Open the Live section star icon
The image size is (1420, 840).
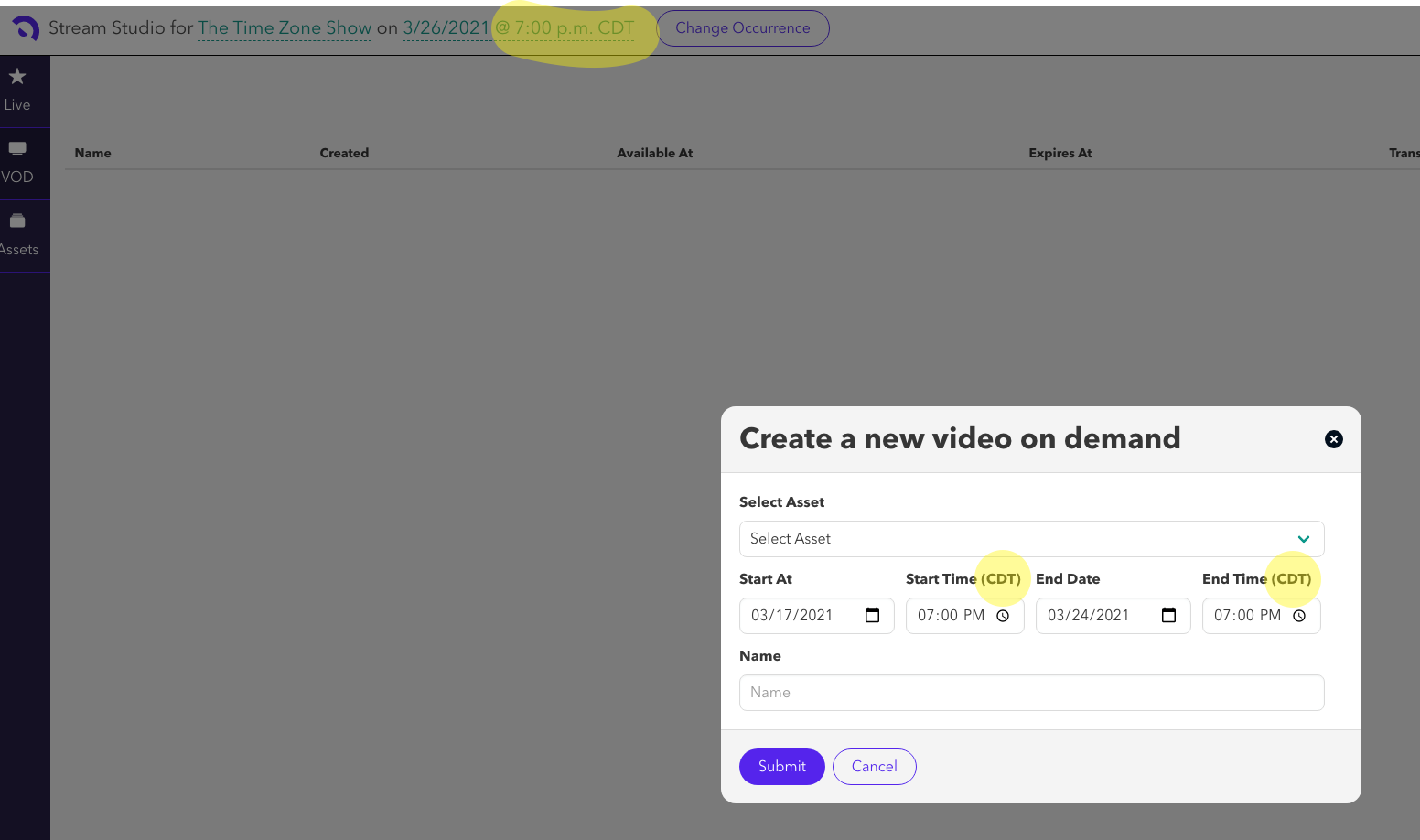pyautogui.click(x=17, y=77)
